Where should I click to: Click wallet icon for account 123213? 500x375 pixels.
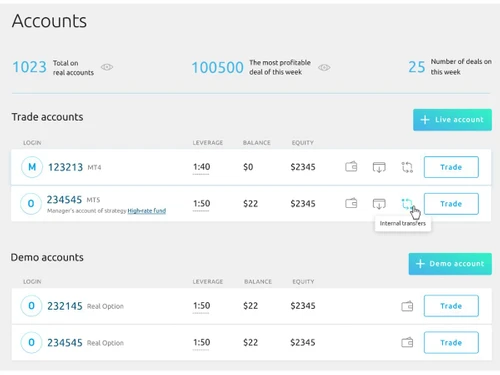pos(351,166)
